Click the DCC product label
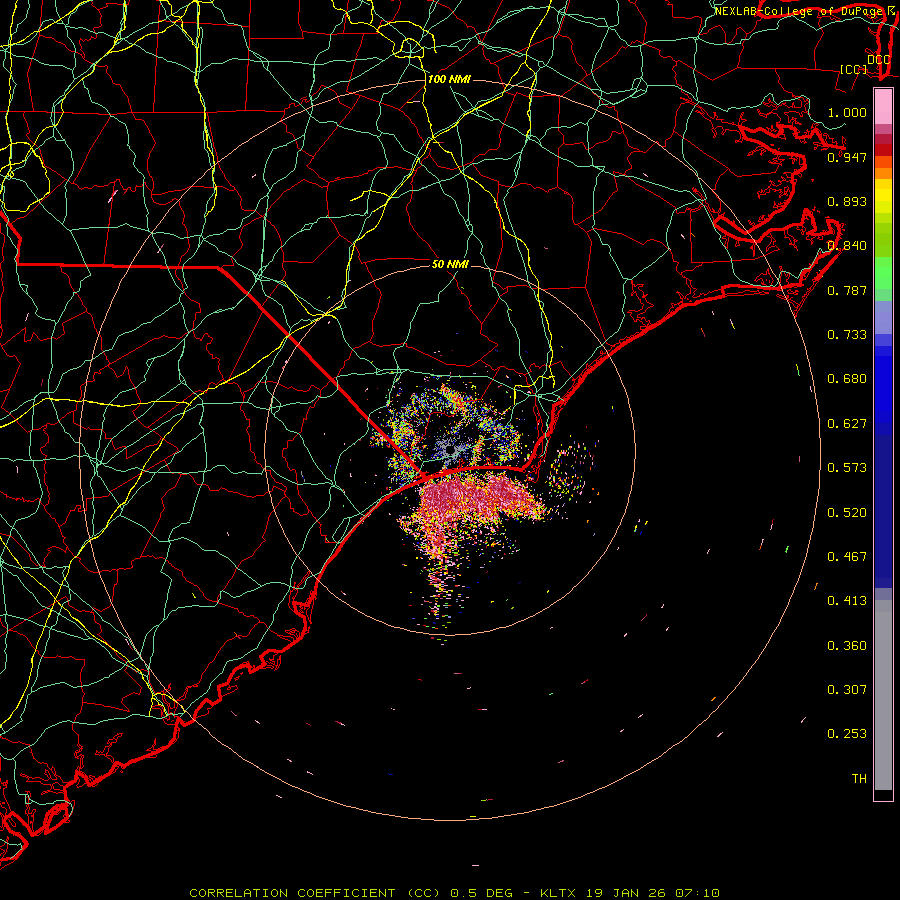 point(878,60)
